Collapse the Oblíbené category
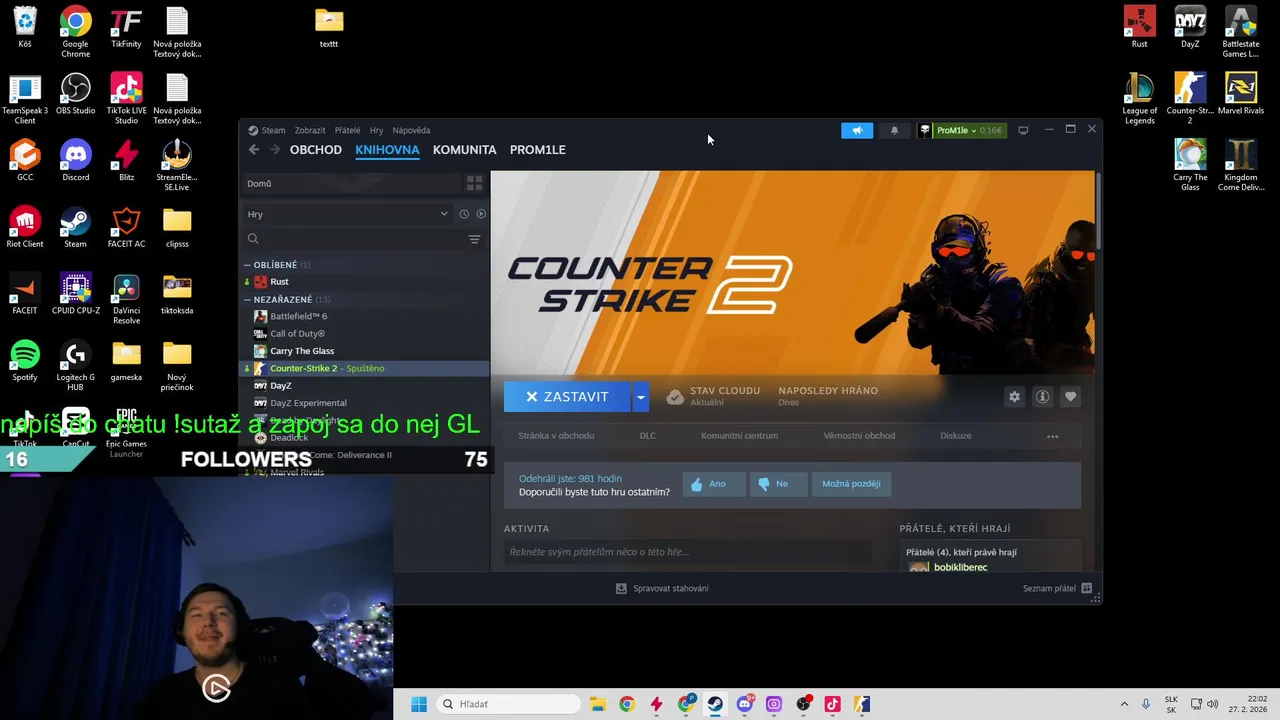Viewport: 1280px width, 720px height. tap(247, 265)
